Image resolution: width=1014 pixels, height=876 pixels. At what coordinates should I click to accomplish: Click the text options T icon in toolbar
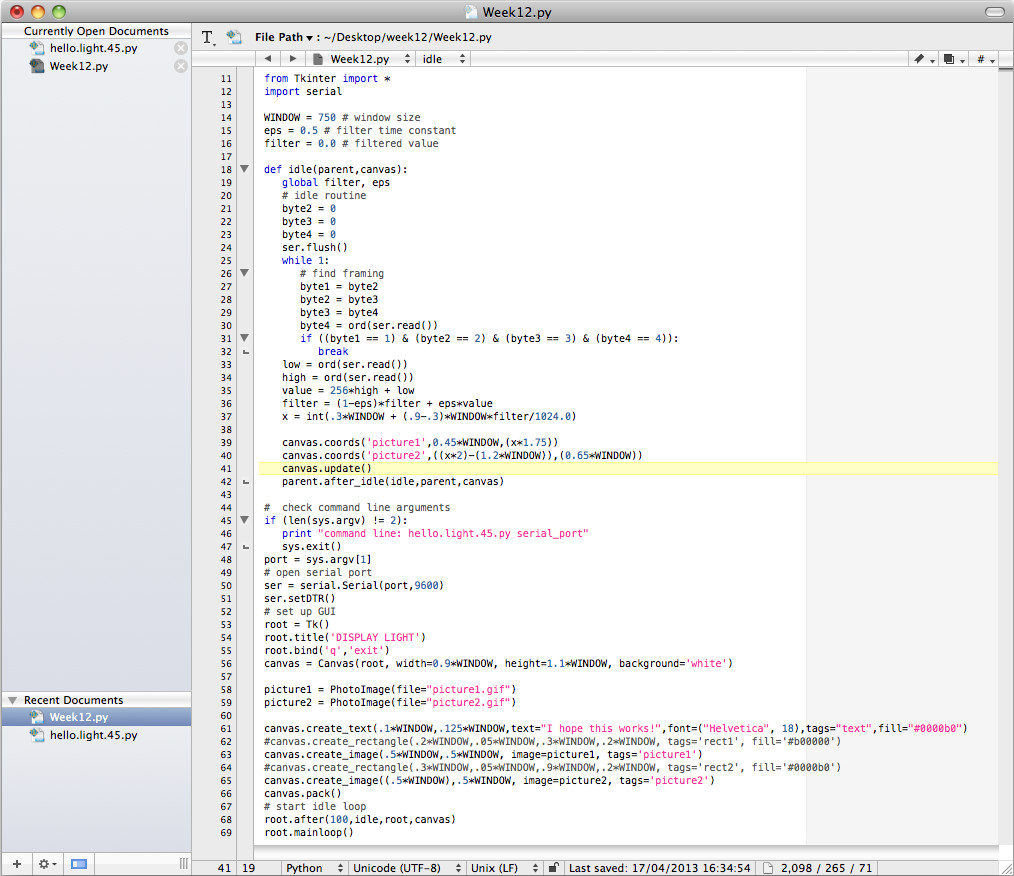[x=208, y=36]
